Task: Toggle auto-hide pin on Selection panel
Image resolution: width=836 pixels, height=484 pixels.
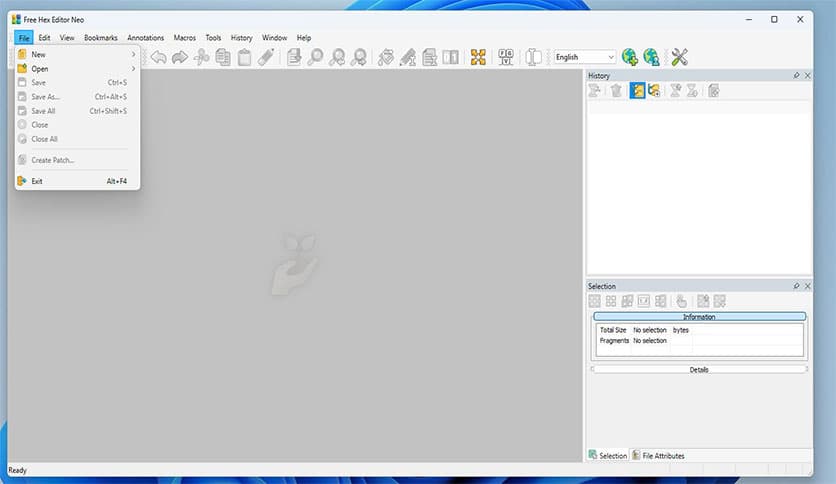Action: (x=796, y=286)
